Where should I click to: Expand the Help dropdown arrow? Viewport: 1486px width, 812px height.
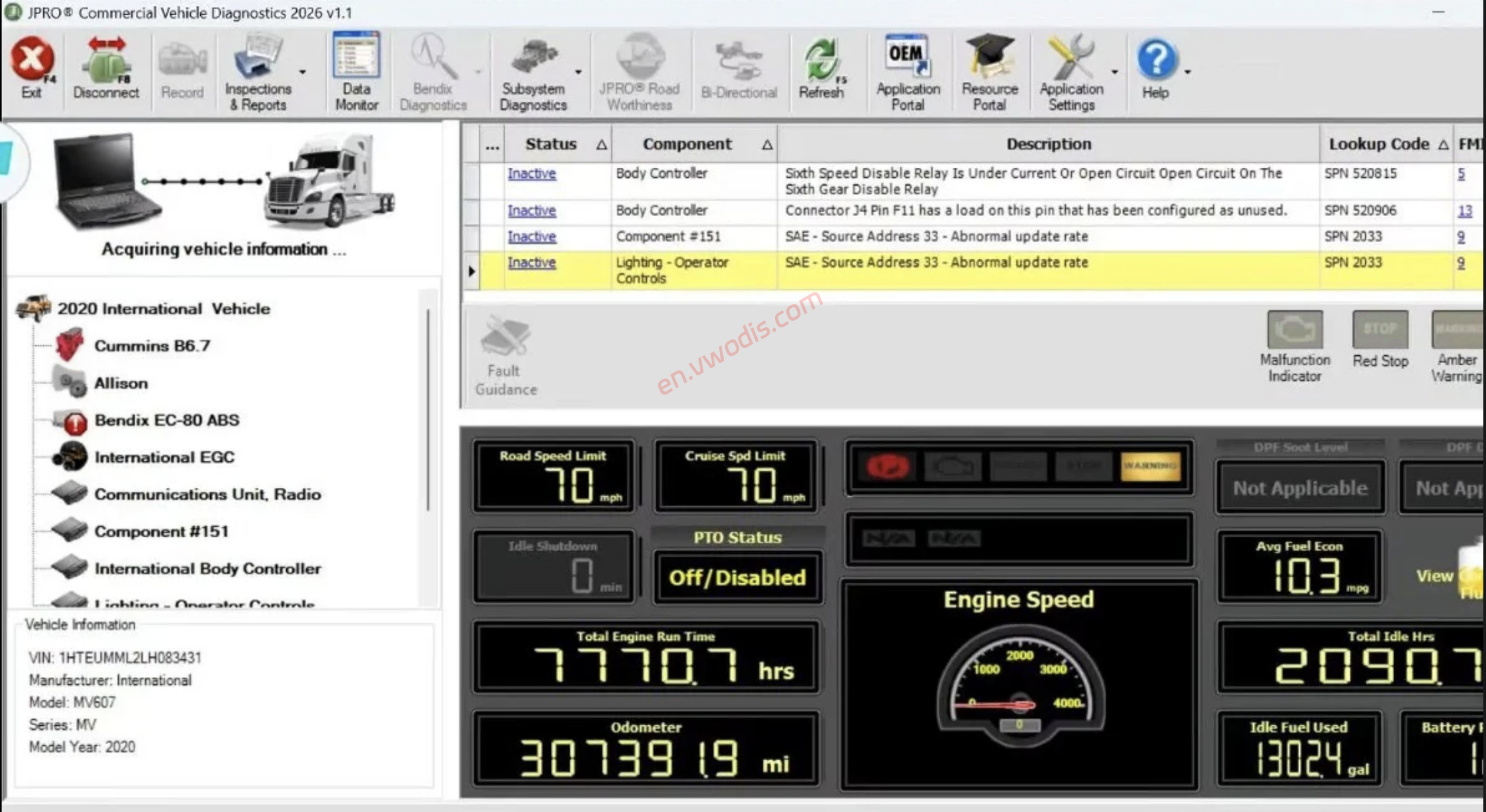point(1188,71)
